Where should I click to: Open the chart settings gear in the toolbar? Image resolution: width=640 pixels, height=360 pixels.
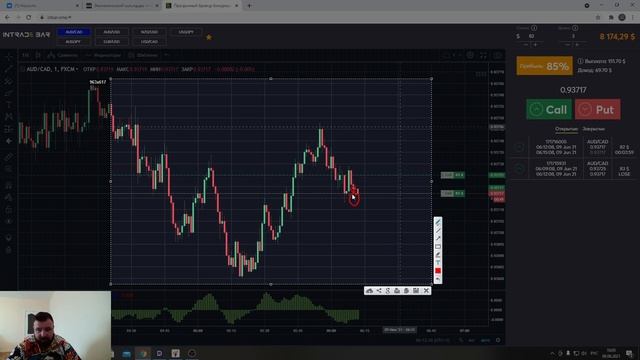pos(470,55)
